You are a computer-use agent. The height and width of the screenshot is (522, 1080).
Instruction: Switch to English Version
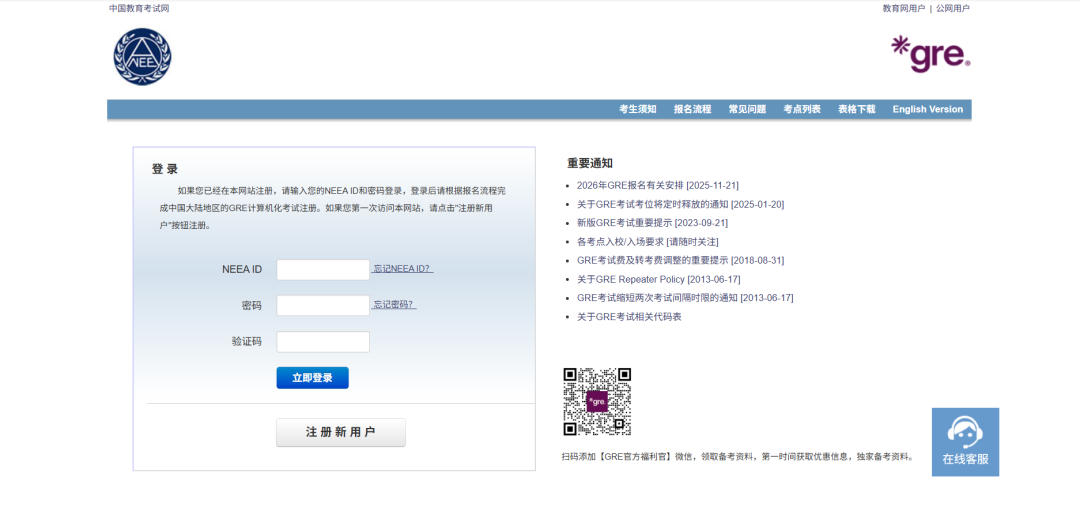[928, 109]
